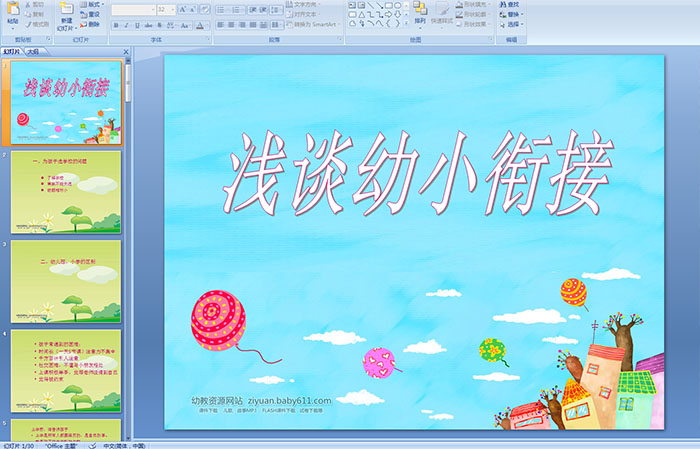Select slide 4 thumbnail in pane

tap(66, 371)
